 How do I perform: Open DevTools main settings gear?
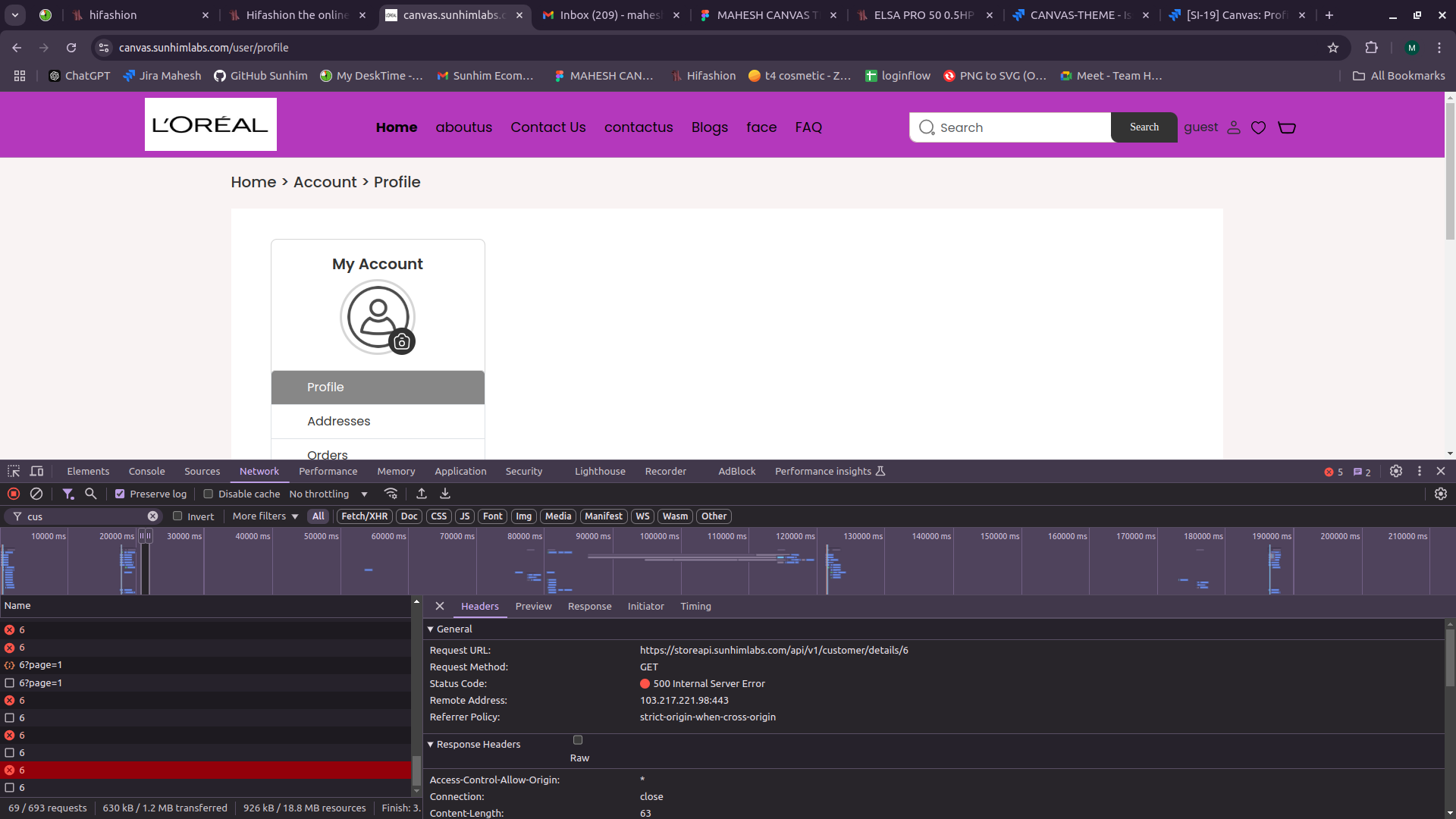pos(1395,471)
